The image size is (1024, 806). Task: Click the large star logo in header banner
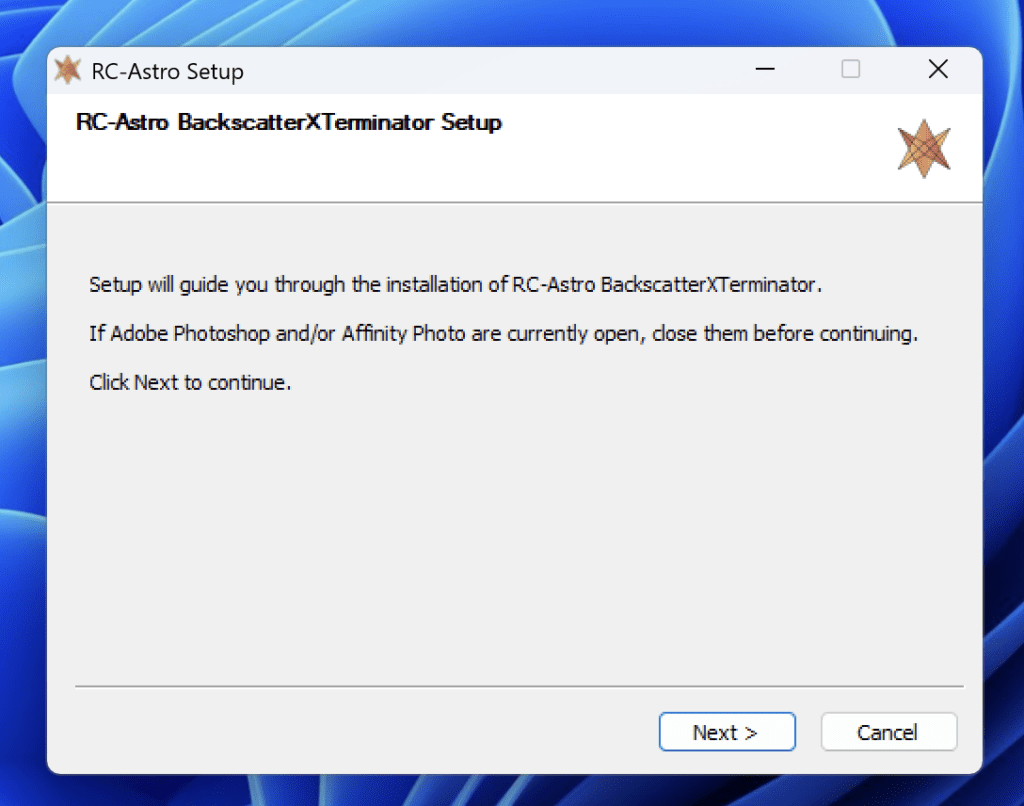point(924,148)
